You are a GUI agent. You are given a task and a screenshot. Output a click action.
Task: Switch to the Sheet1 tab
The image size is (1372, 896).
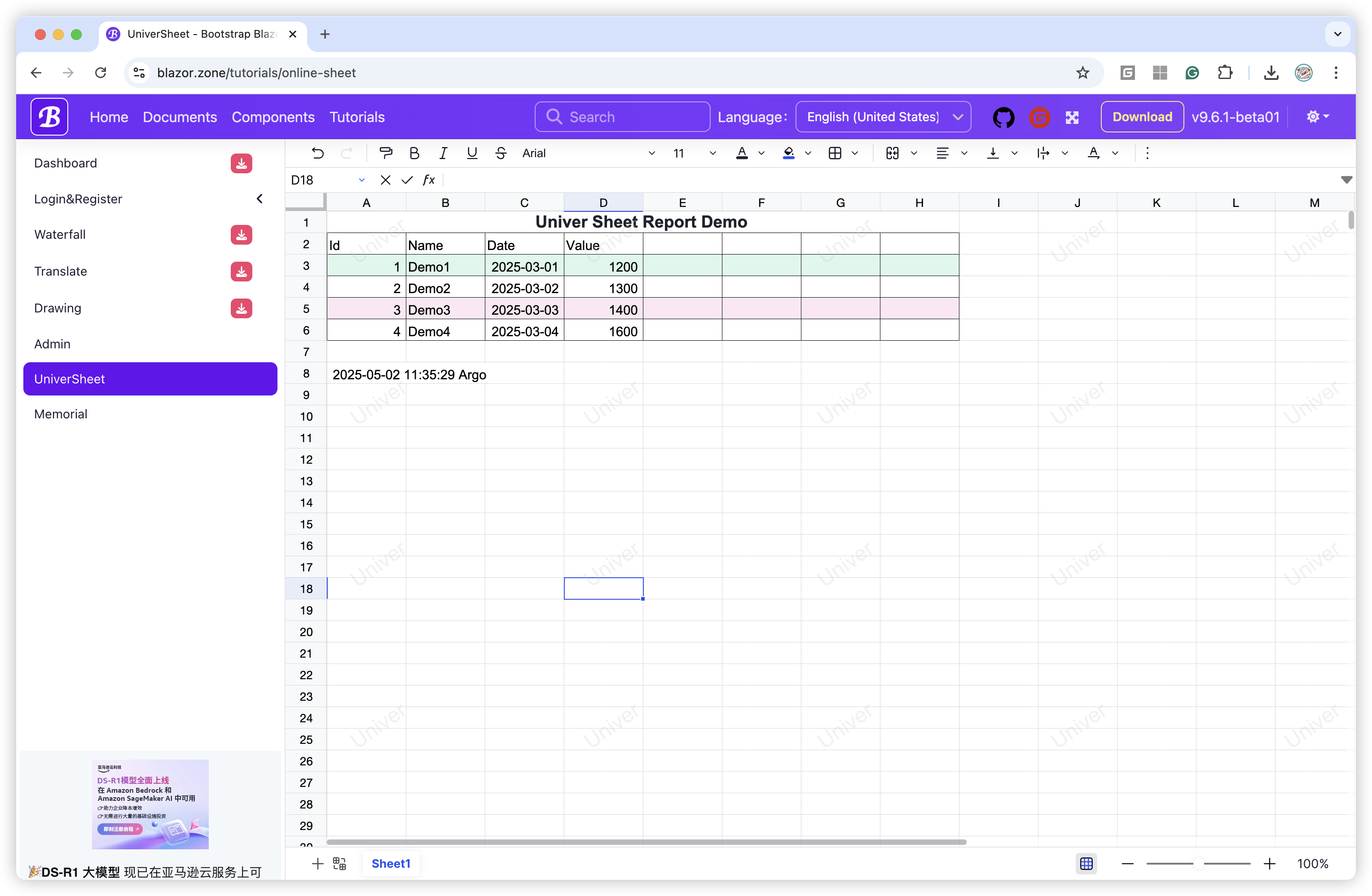click(391, 863)
